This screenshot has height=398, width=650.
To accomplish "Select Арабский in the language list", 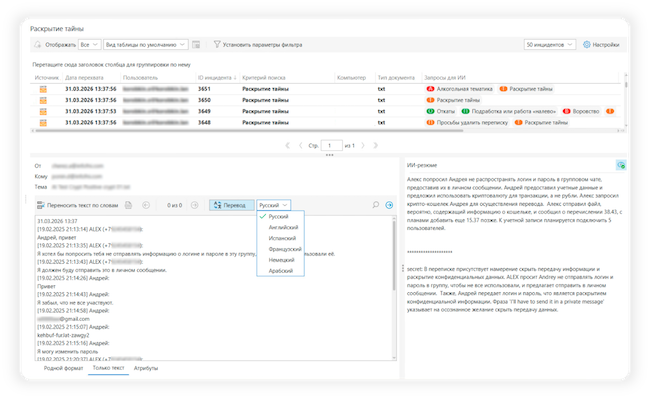I will (x=281, y=271).
